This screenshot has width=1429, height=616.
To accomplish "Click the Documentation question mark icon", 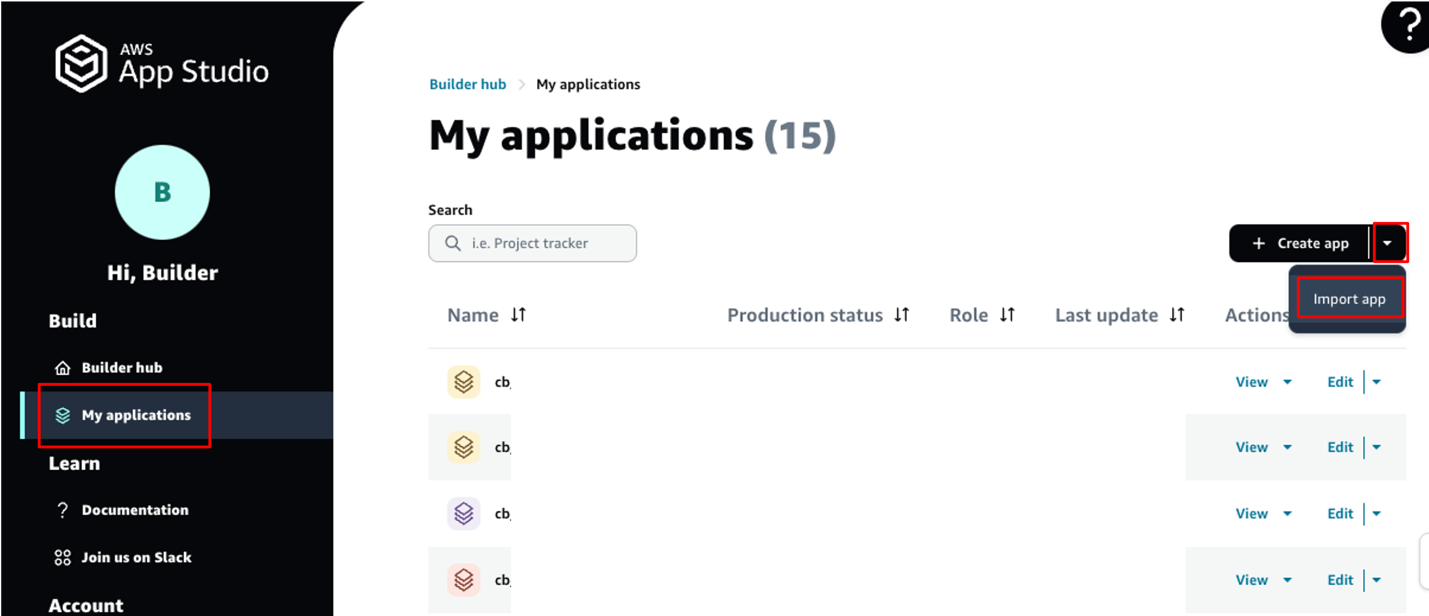I will pos(62,510).
